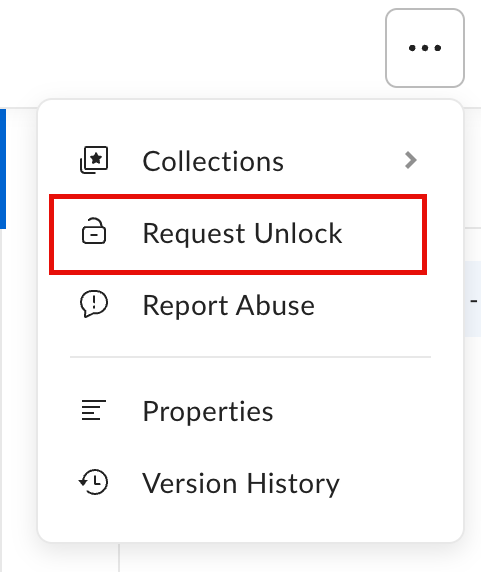
Task: Click the Report Abuse speech-bubble icon
Action: point(94,304)
